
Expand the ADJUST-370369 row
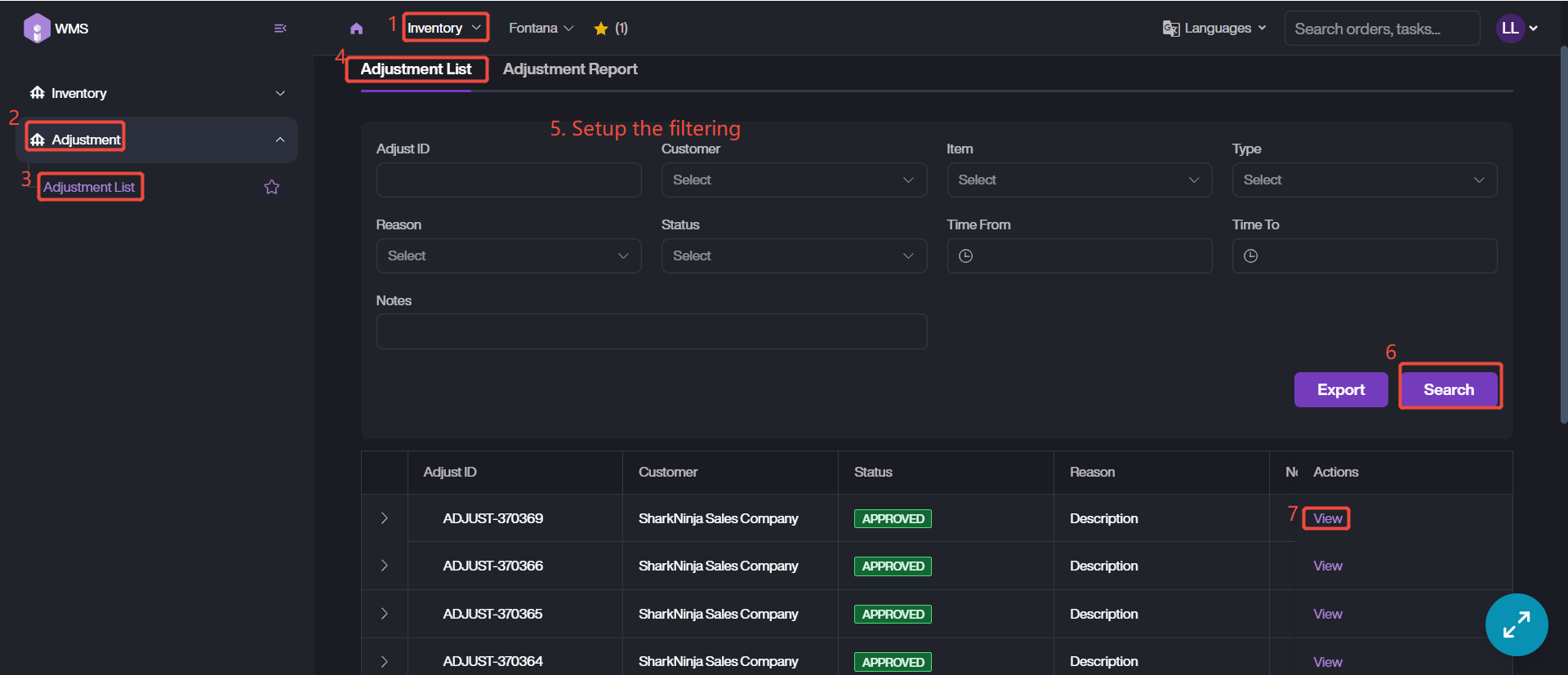[x=384, y=518]
